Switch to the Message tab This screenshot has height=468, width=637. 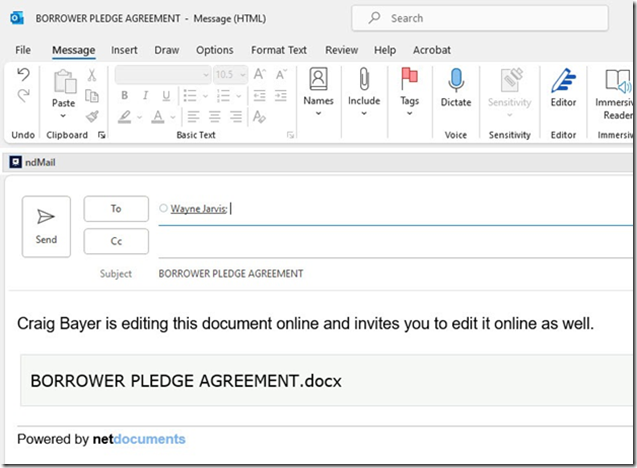click(x=74, y=50)
